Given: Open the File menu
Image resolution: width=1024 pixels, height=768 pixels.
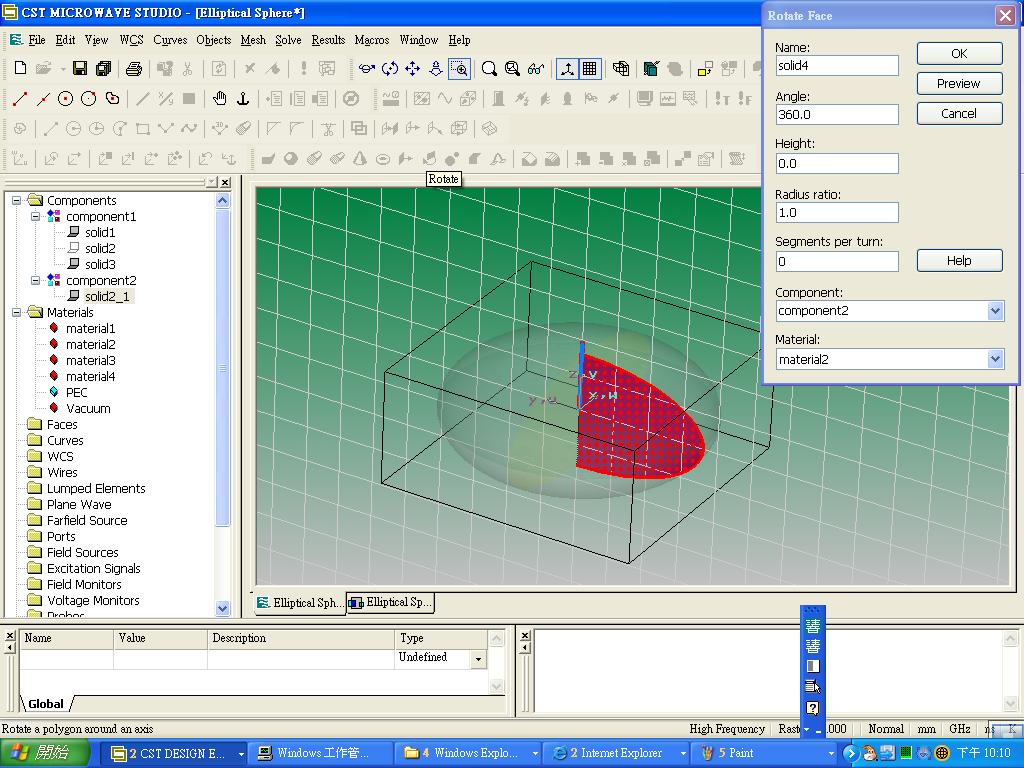Looking at the screenshot, I should 37,40.
